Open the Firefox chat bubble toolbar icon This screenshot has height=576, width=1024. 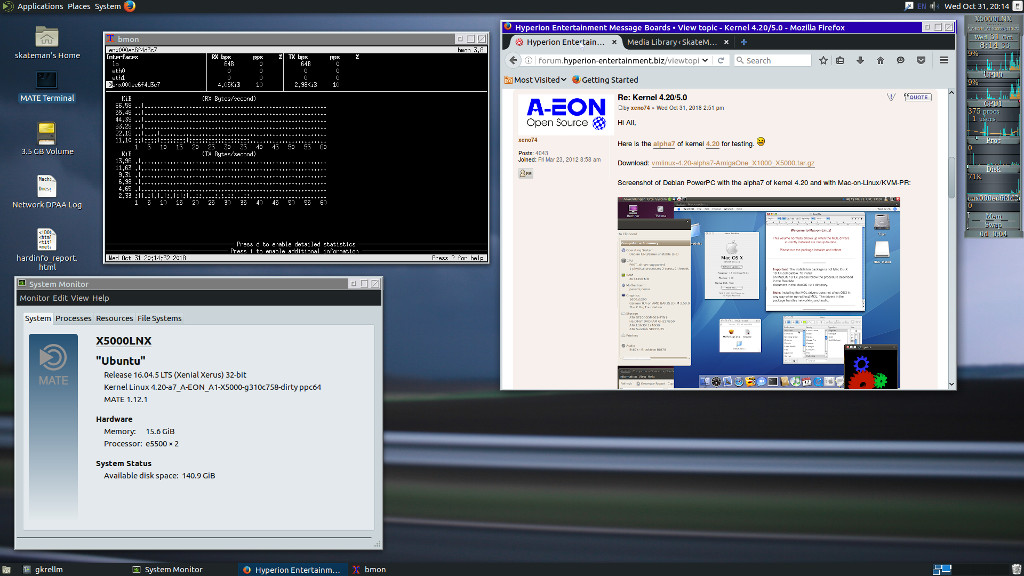[x=901, y=60]
